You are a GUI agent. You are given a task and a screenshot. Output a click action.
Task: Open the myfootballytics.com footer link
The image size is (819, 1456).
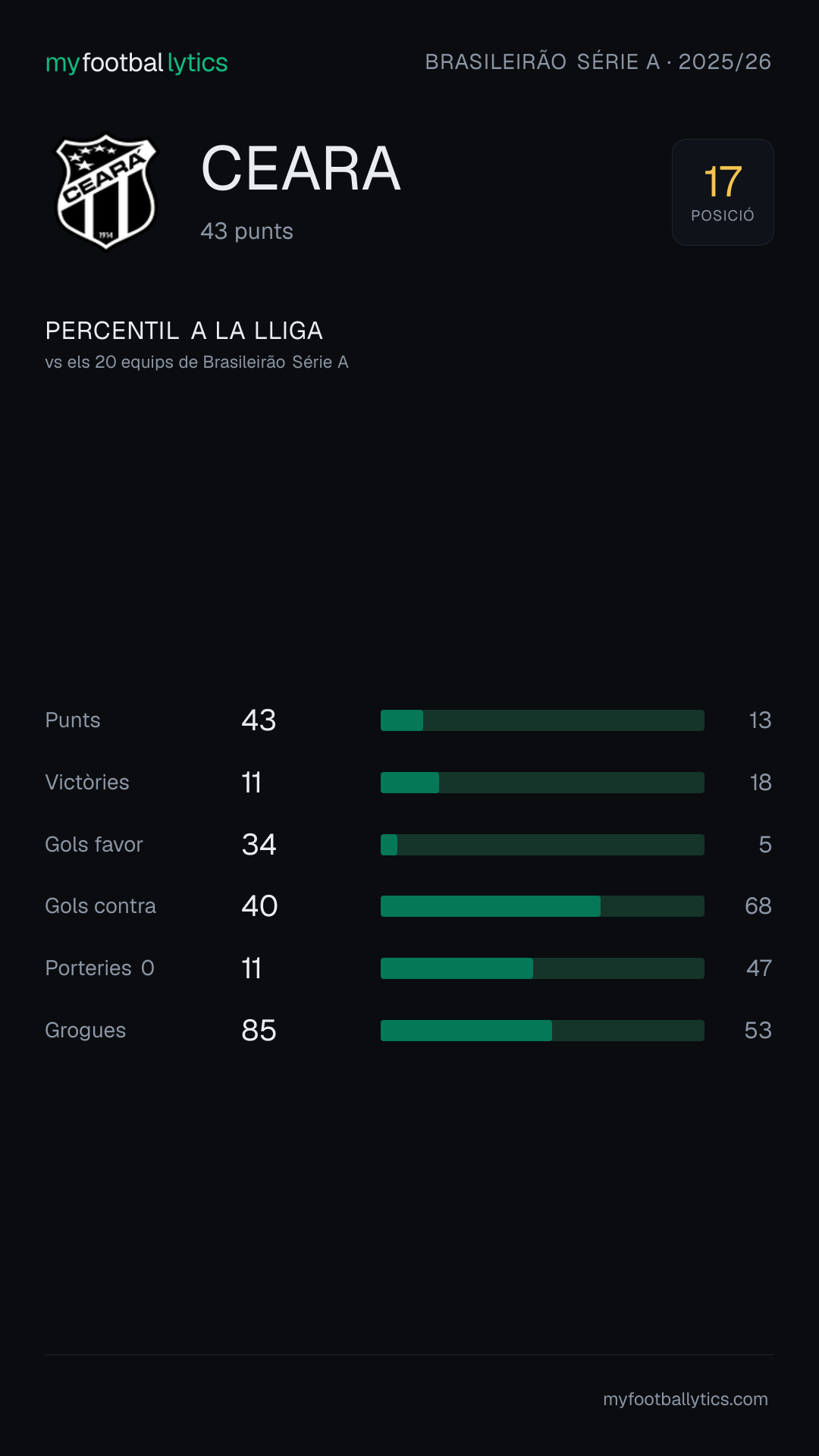click(686, 1399)
